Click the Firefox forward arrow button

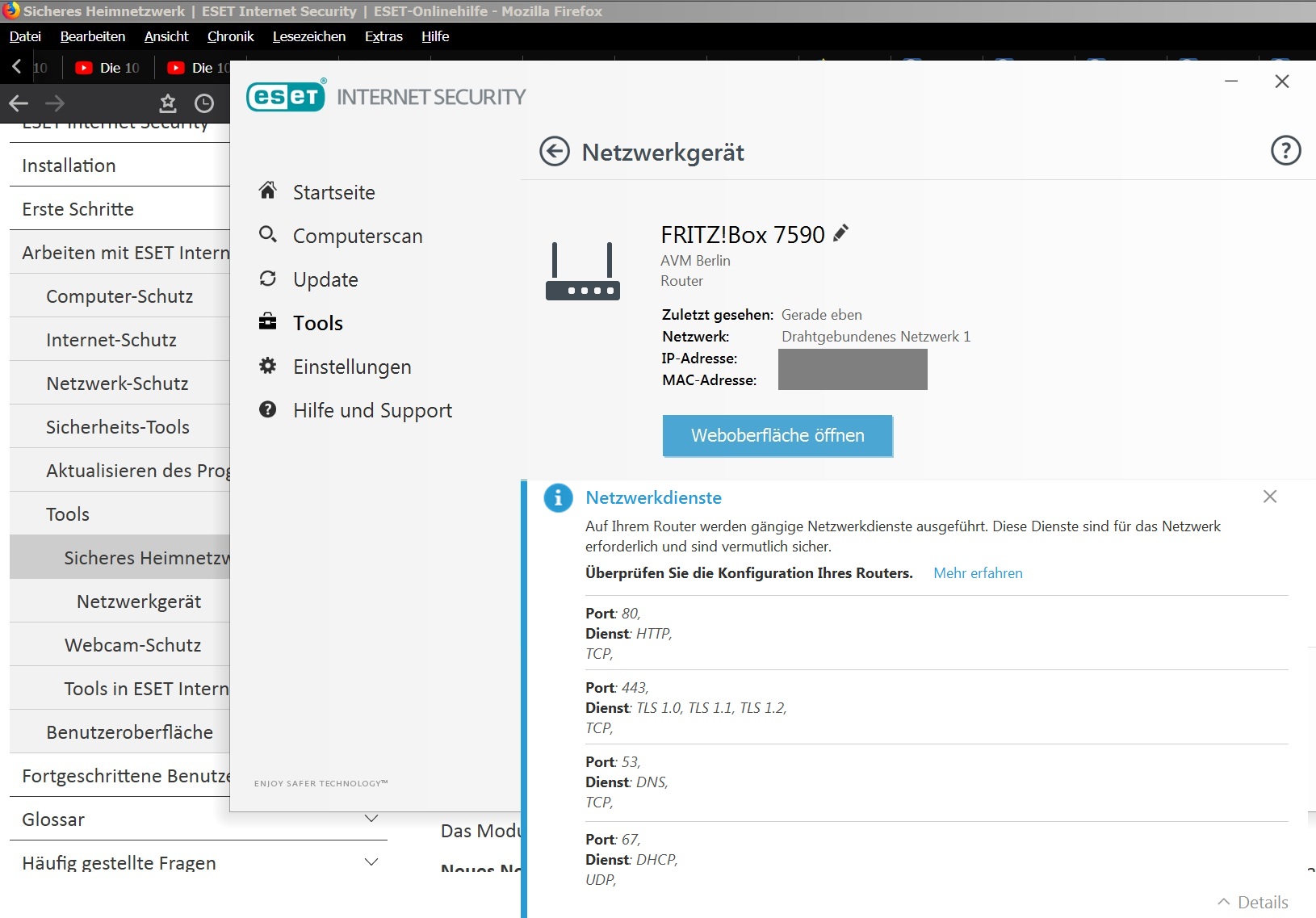click(x=55, y=103)
